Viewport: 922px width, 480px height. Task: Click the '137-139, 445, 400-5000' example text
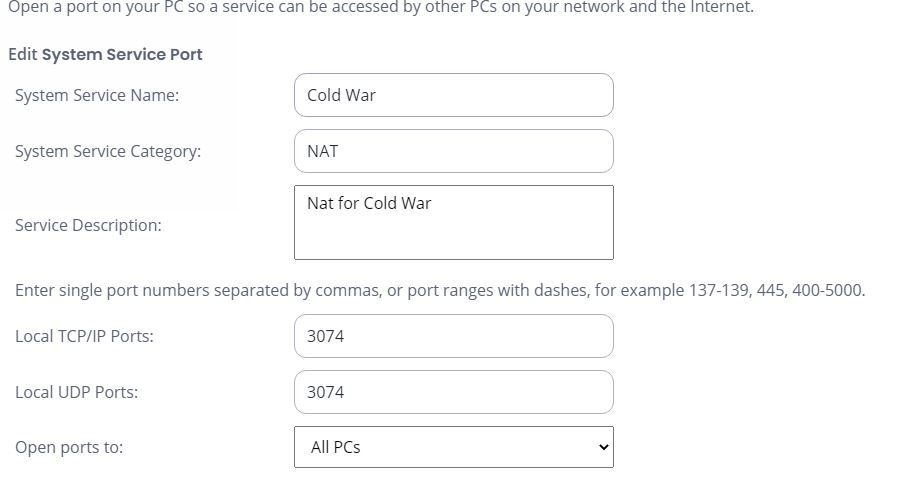point(776,291)
